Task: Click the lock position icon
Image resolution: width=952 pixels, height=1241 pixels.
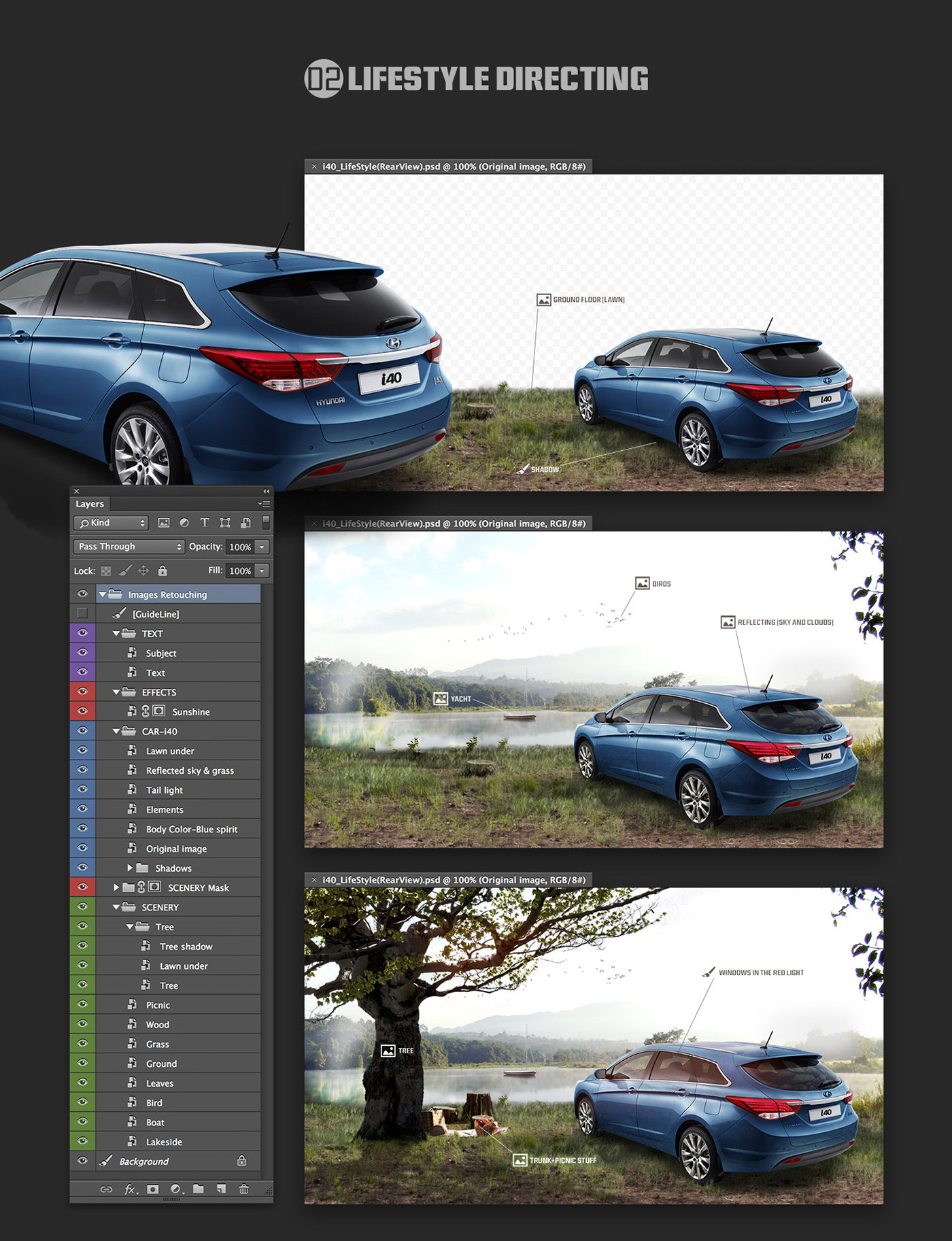Action: point(143,571)
